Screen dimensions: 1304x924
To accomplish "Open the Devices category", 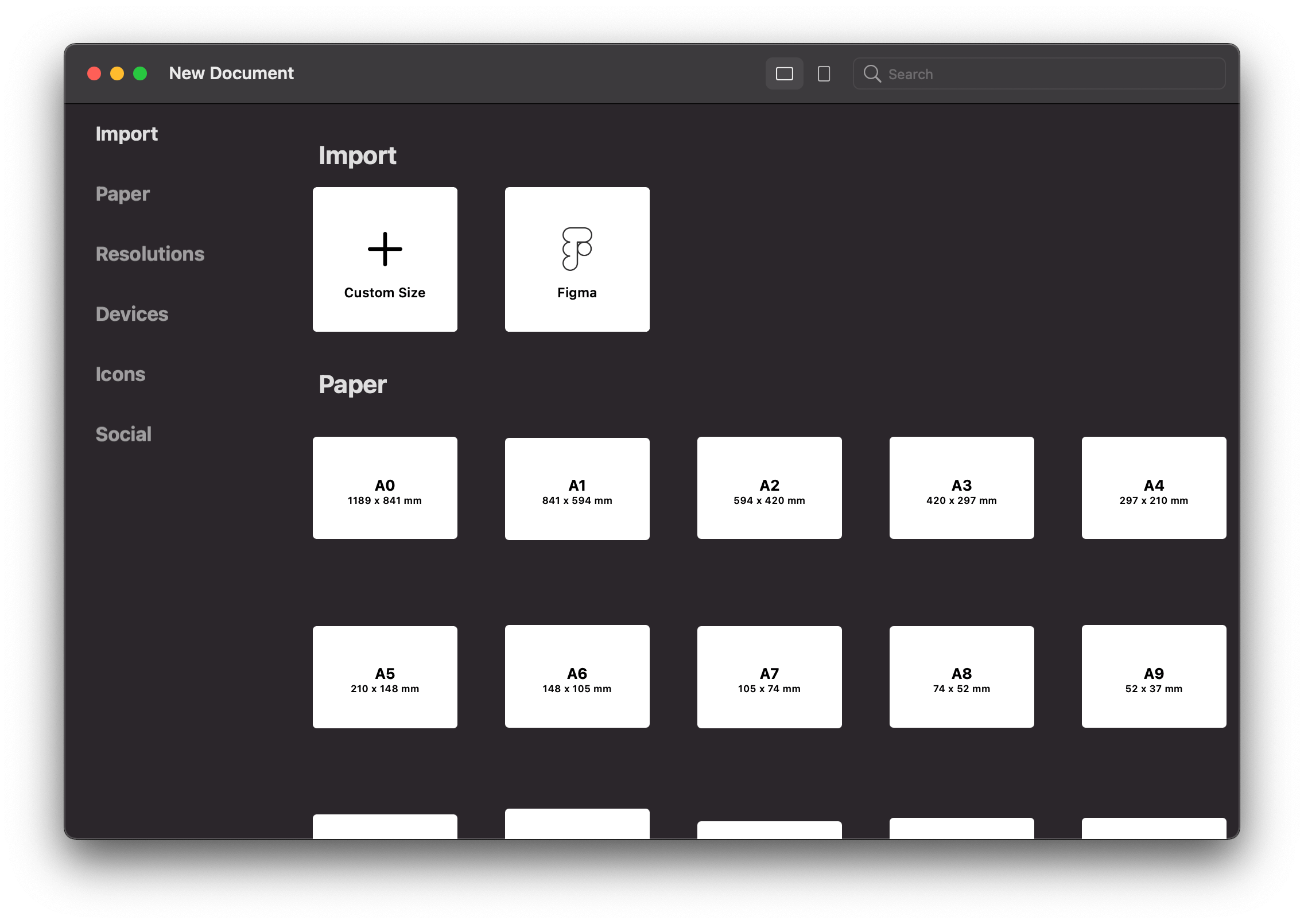I will [132, 315].
